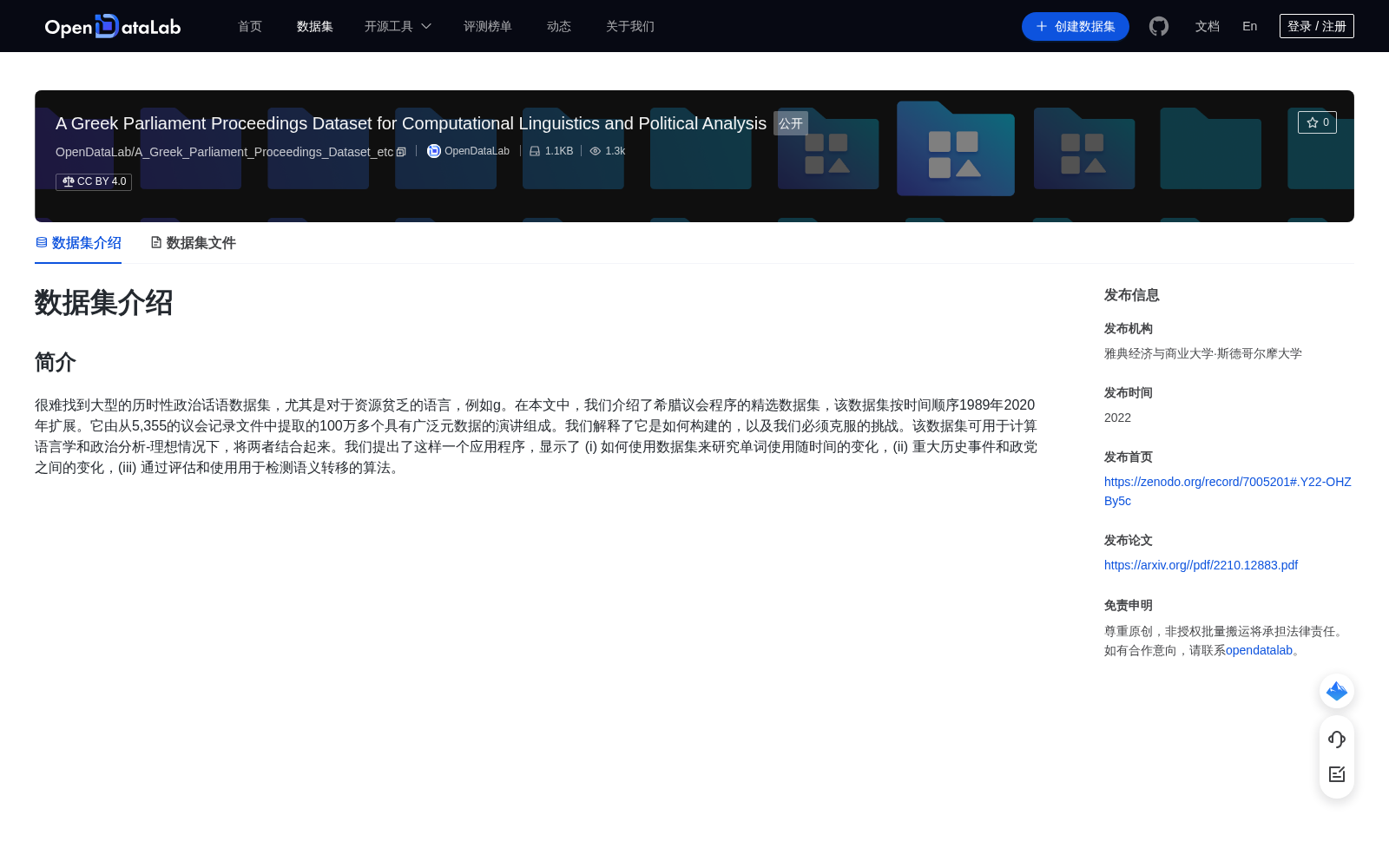Screen dimensions: 1389x868
Task: Click the dataset path OpenDataLab/A_Greek_Parliament_Proceedings_Dataset_etc
Action: click(224, 152)
